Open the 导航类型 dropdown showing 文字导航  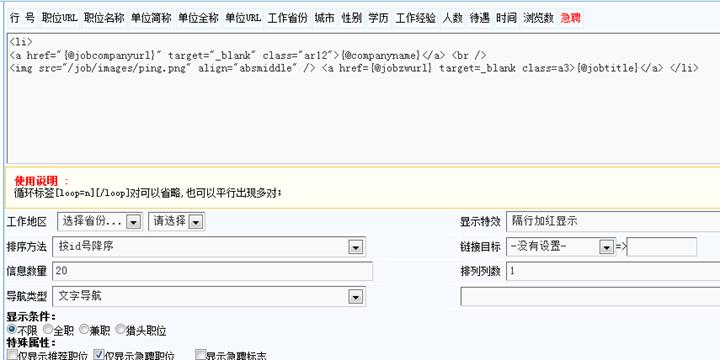tap(209, 296)
